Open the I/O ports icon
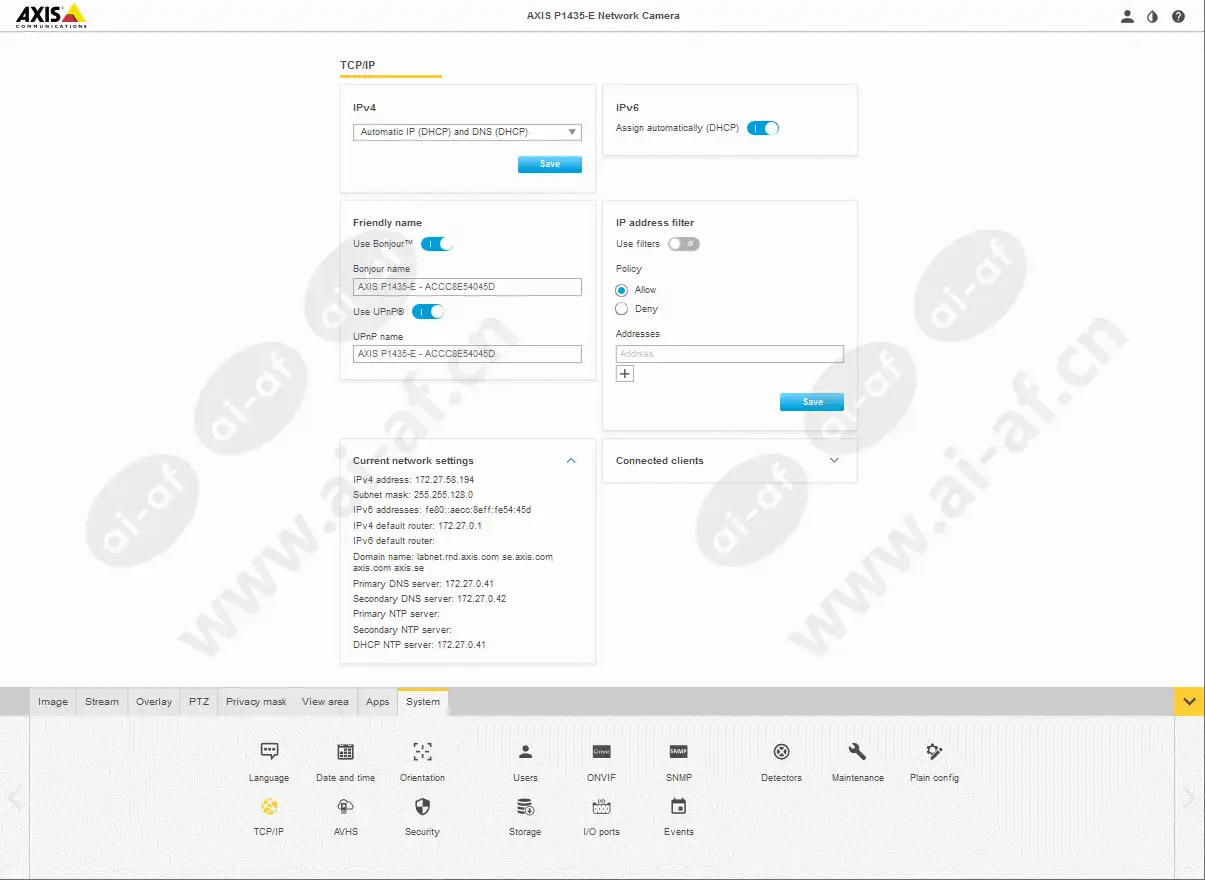The image size is (1205, 880). 601,806
